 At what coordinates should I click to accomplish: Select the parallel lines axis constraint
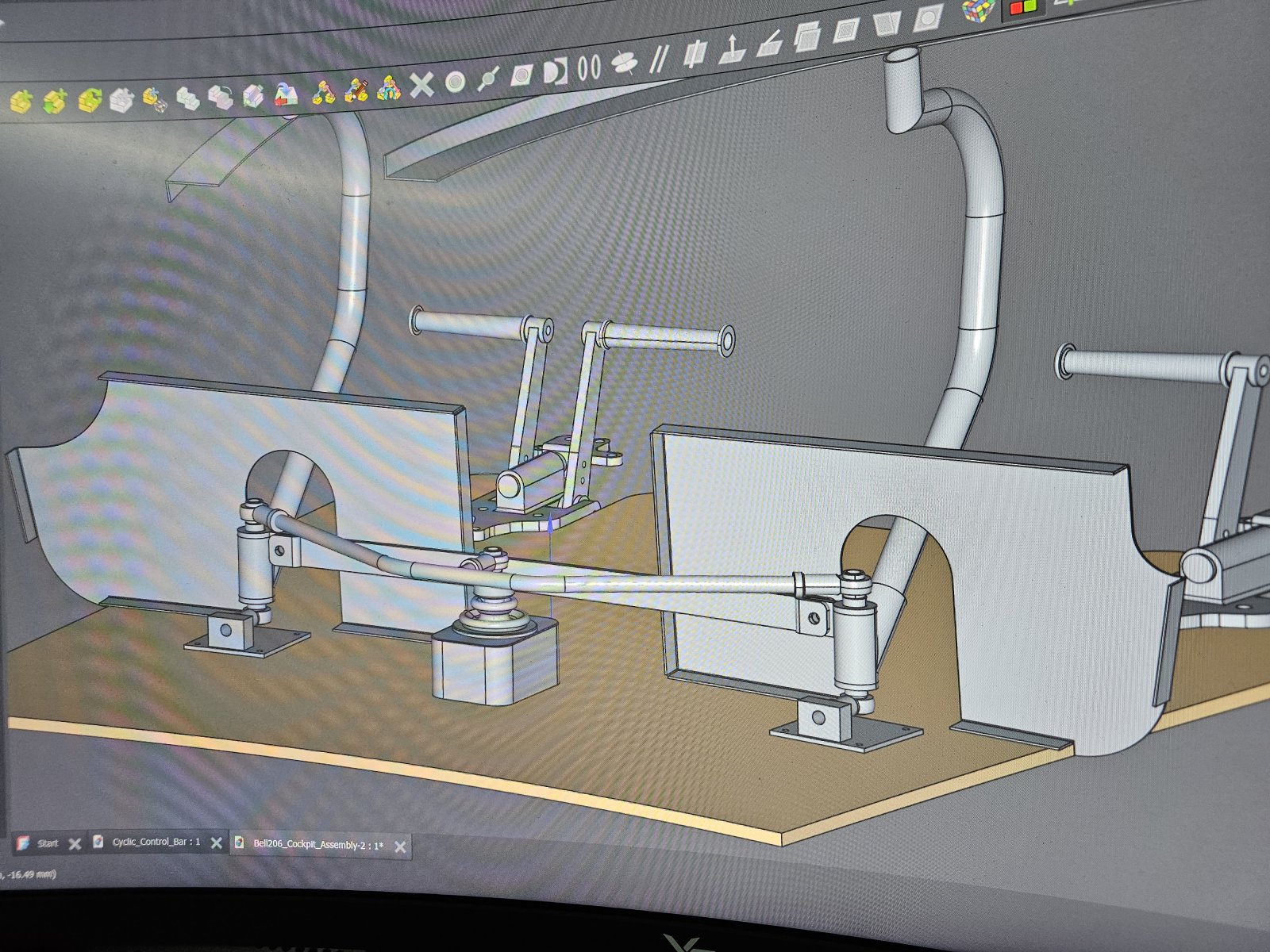point(659,59)
